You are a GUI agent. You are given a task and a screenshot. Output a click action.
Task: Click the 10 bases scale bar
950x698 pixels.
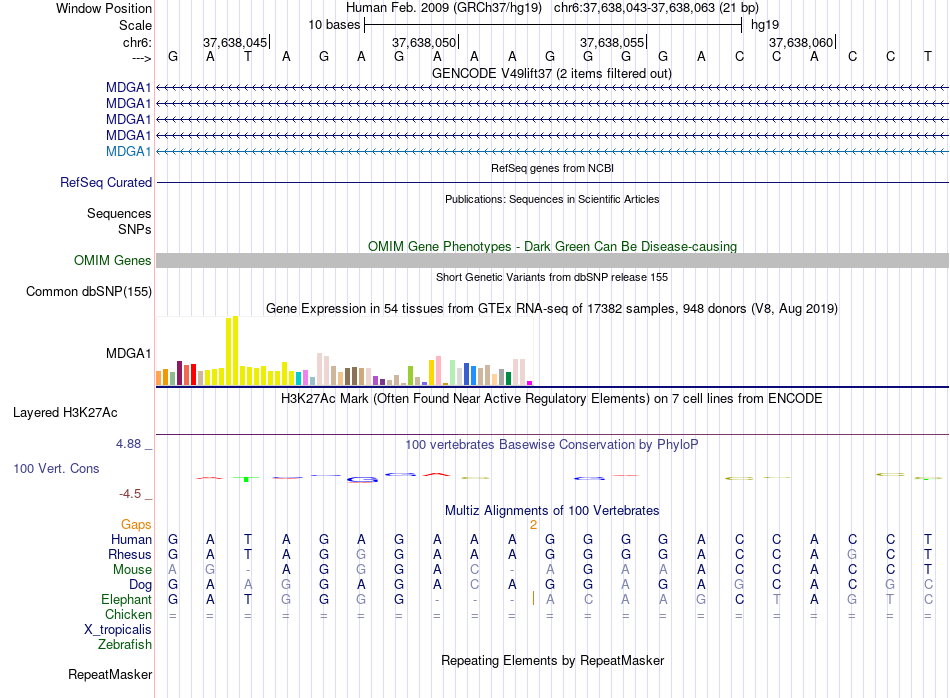[x=553, y=25]
